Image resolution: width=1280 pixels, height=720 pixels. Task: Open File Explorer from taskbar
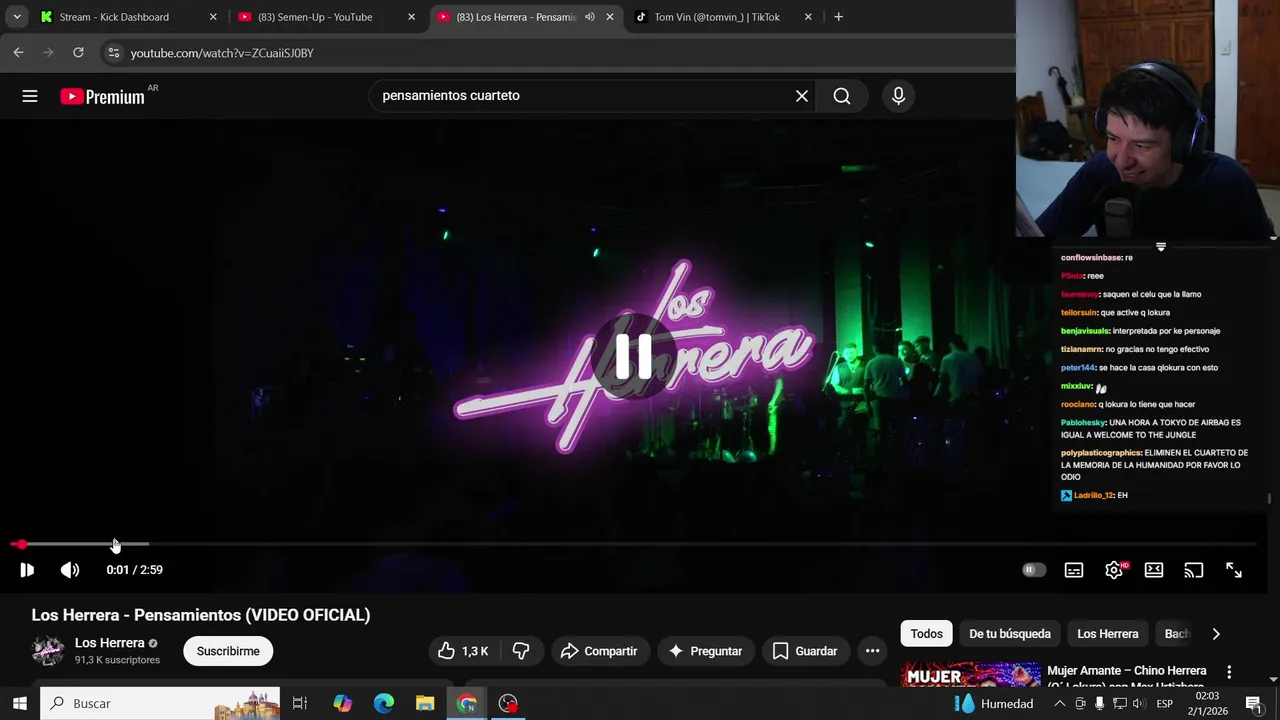tap(425, 703)
